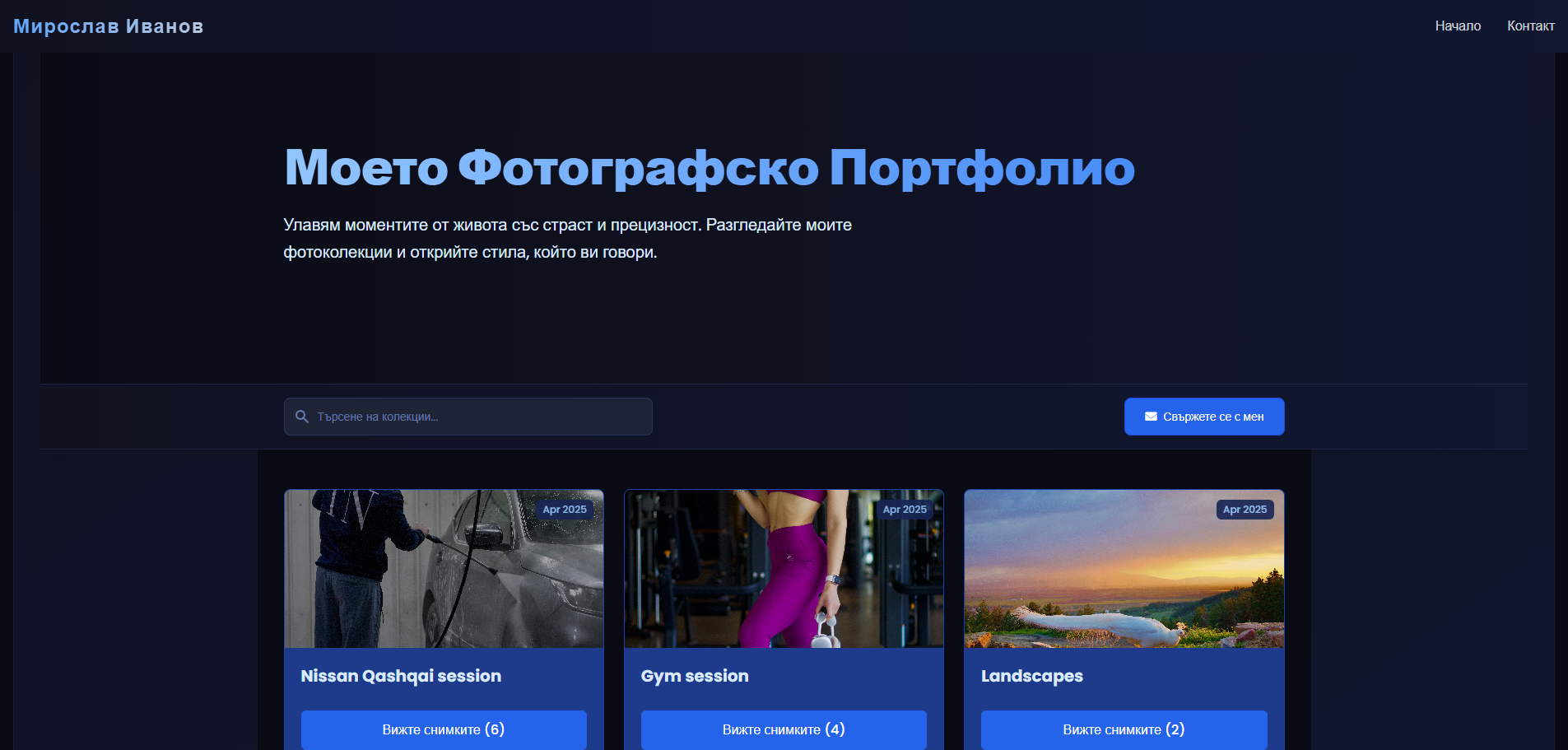This screenshot has height=750, width=1568.
Task: Open the Nissan Qashqai session thumbnail
Action: click(x=444, y=569)
